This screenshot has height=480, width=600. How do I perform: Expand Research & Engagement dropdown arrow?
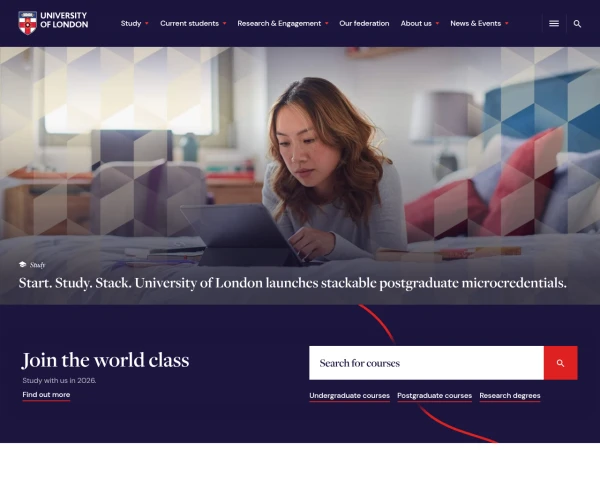(x=326, y=24)
